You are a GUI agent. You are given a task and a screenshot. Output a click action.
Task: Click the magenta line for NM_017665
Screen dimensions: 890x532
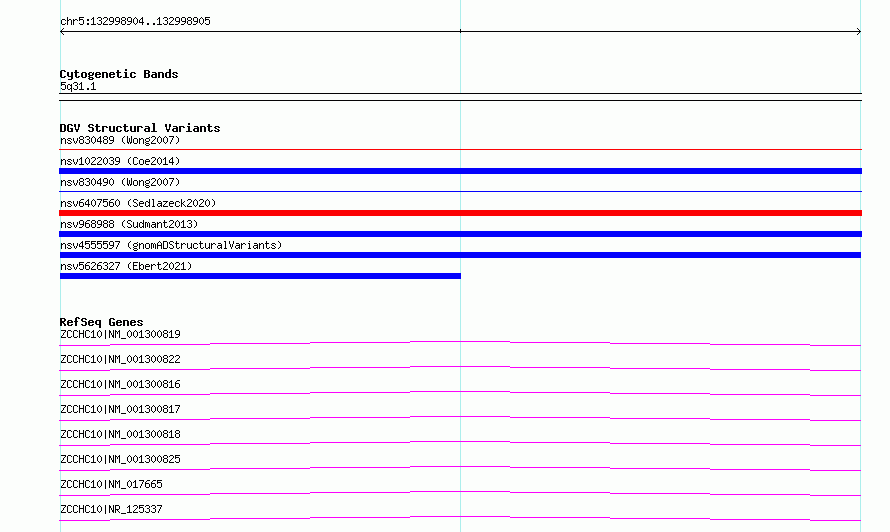pyautogui.click(x=460, y=493)
